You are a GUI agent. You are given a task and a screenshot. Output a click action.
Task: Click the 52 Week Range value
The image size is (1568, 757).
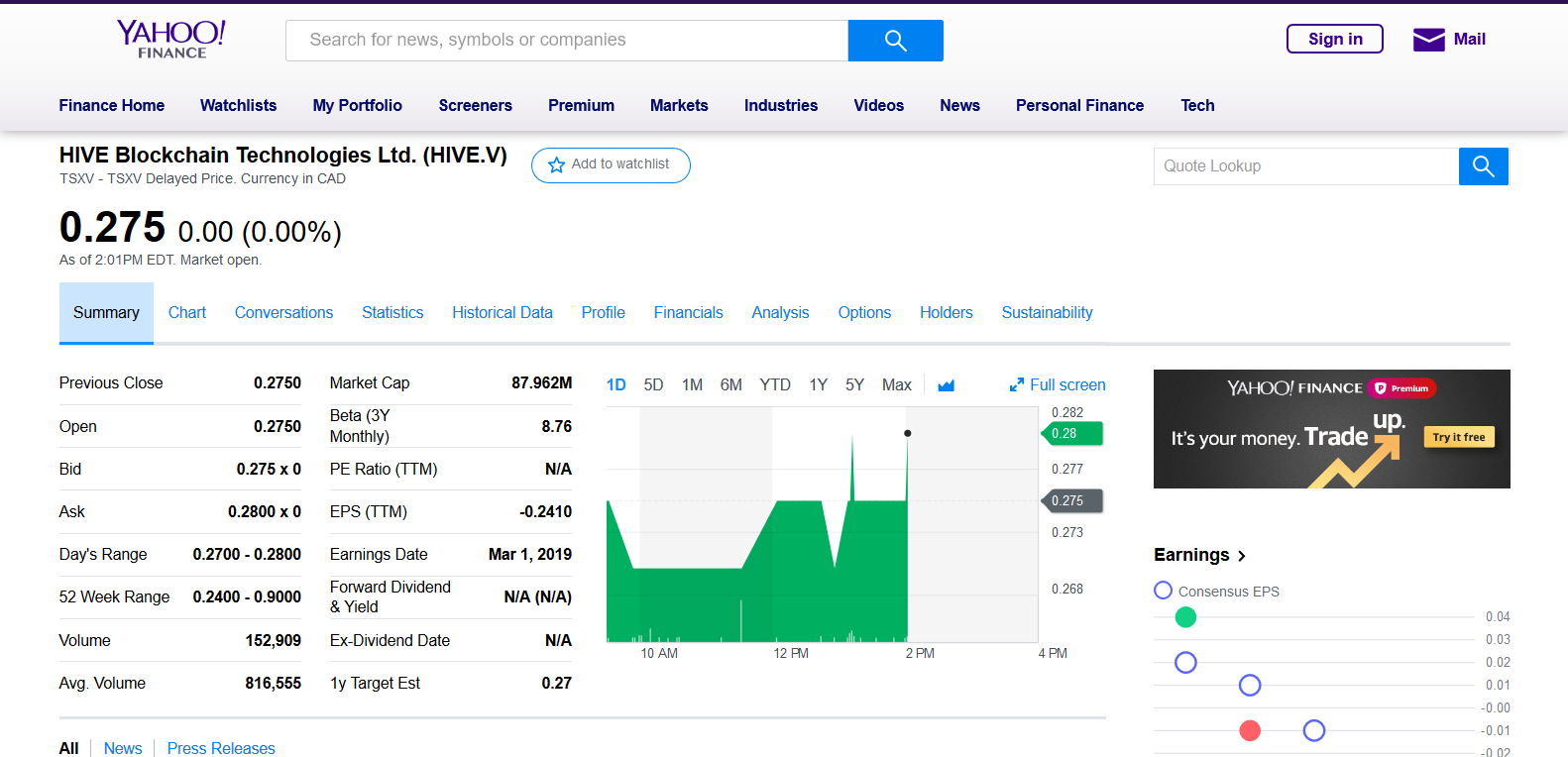coord(247,596)
